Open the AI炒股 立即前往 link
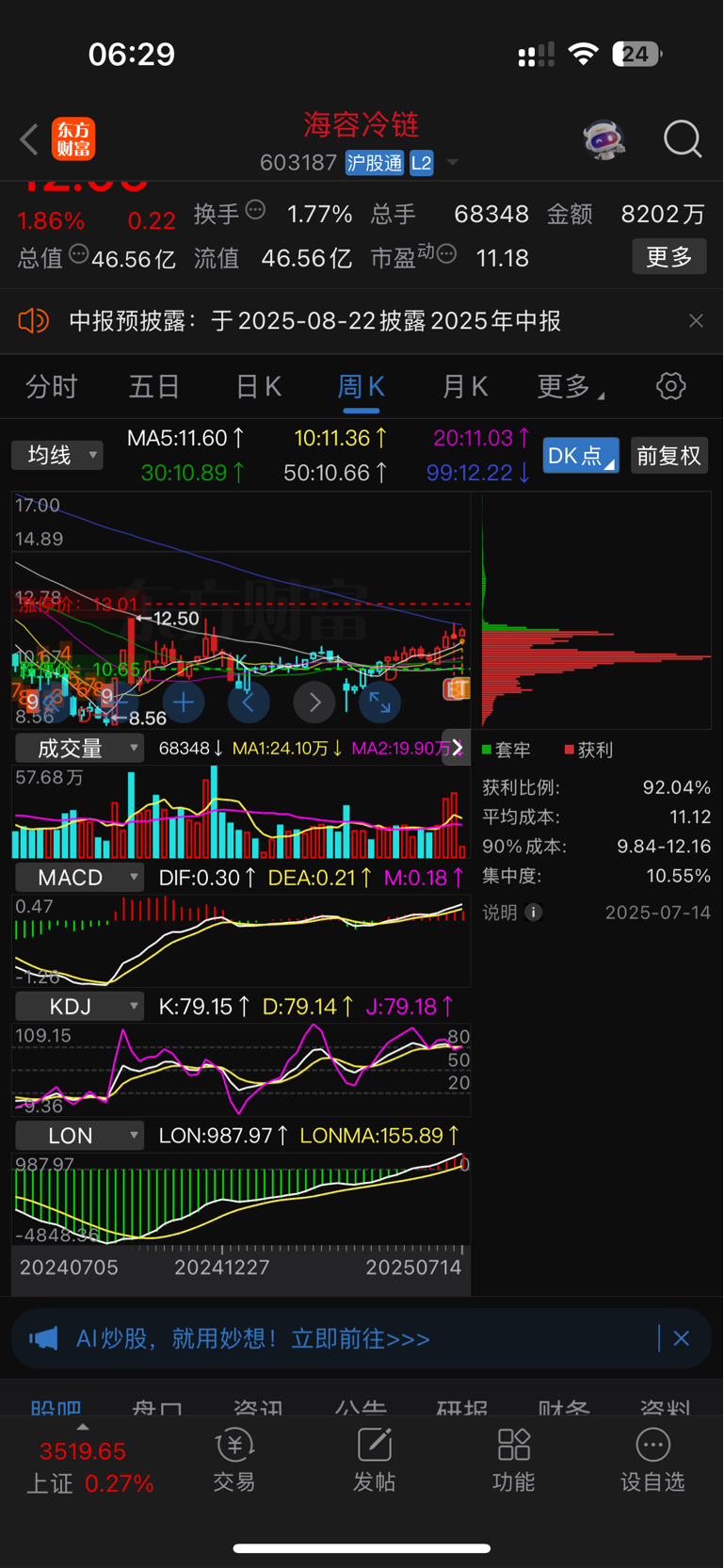724x1568 pixels. coord(253,1338)
